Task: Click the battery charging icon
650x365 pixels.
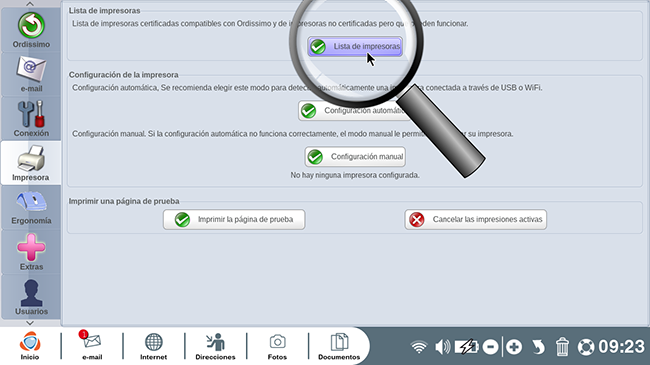Action: 466,347
